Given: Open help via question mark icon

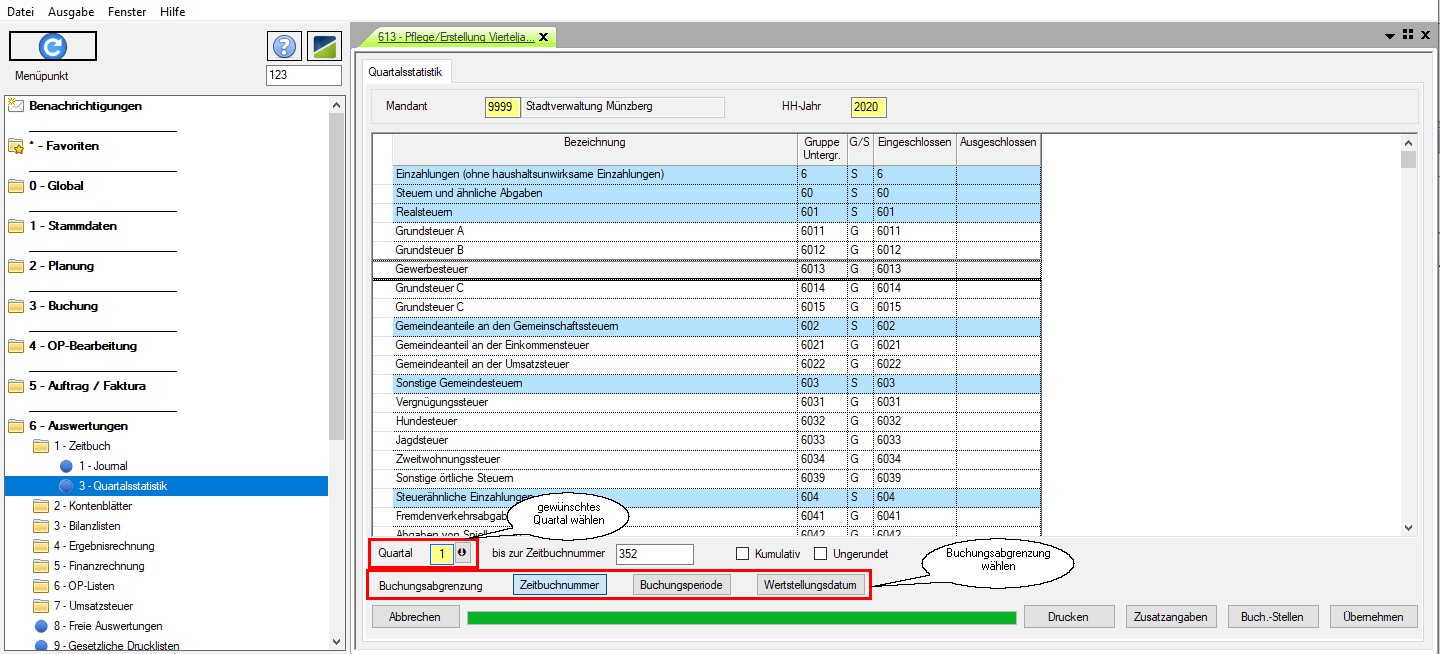Looking at the screenshot, I should pos(284,46).
